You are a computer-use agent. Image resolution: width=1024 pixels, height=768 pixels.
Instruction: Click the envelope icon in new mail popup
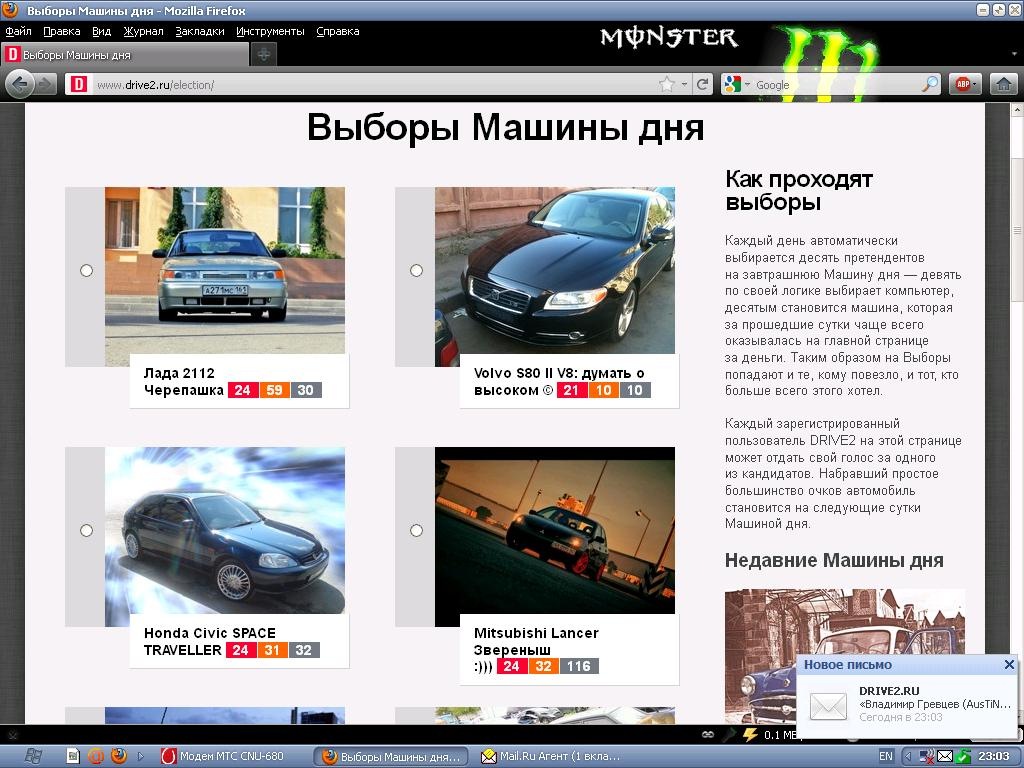click(x=828, y=706)
